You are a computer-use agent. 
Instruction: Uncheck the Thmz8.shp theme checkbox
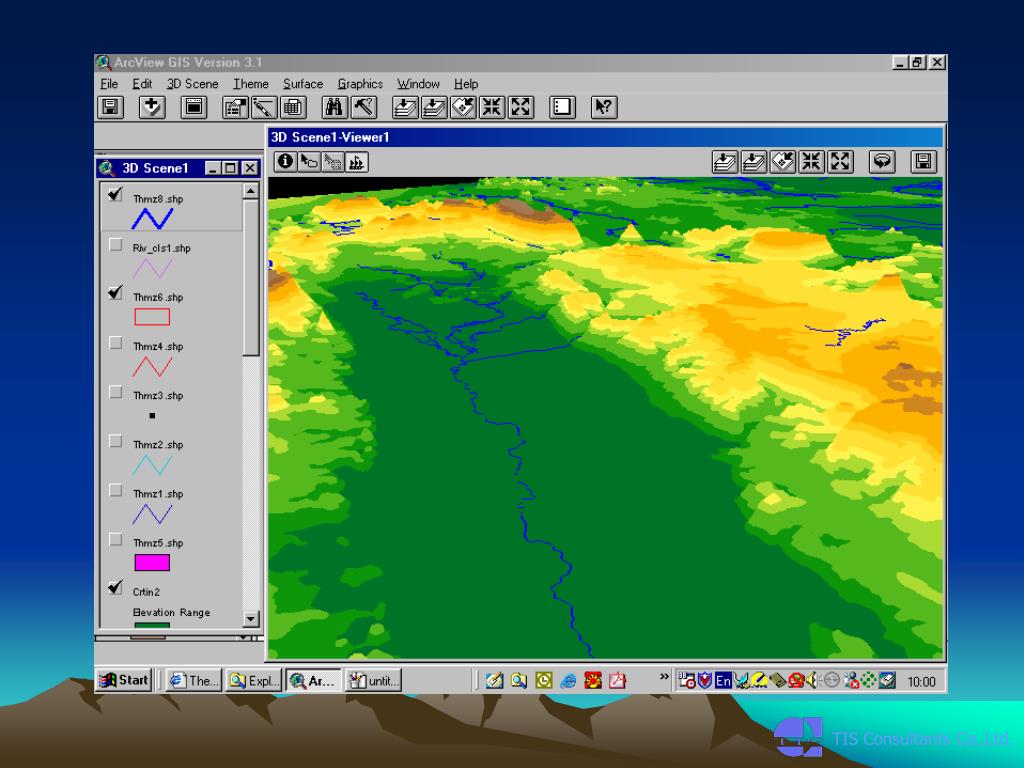pyautogui.click(x=116, y=195)
